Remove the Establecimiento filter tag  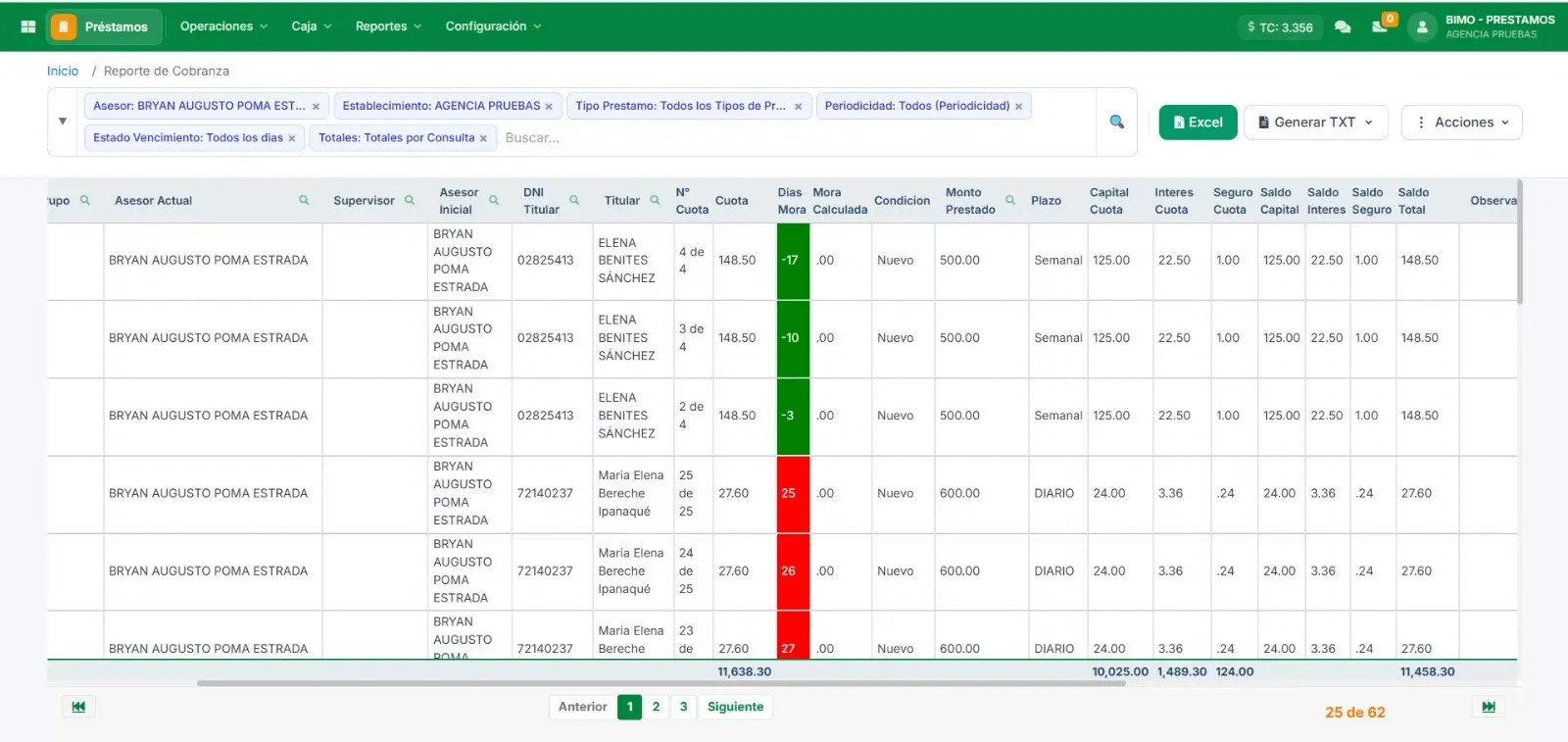click(549, 107)
